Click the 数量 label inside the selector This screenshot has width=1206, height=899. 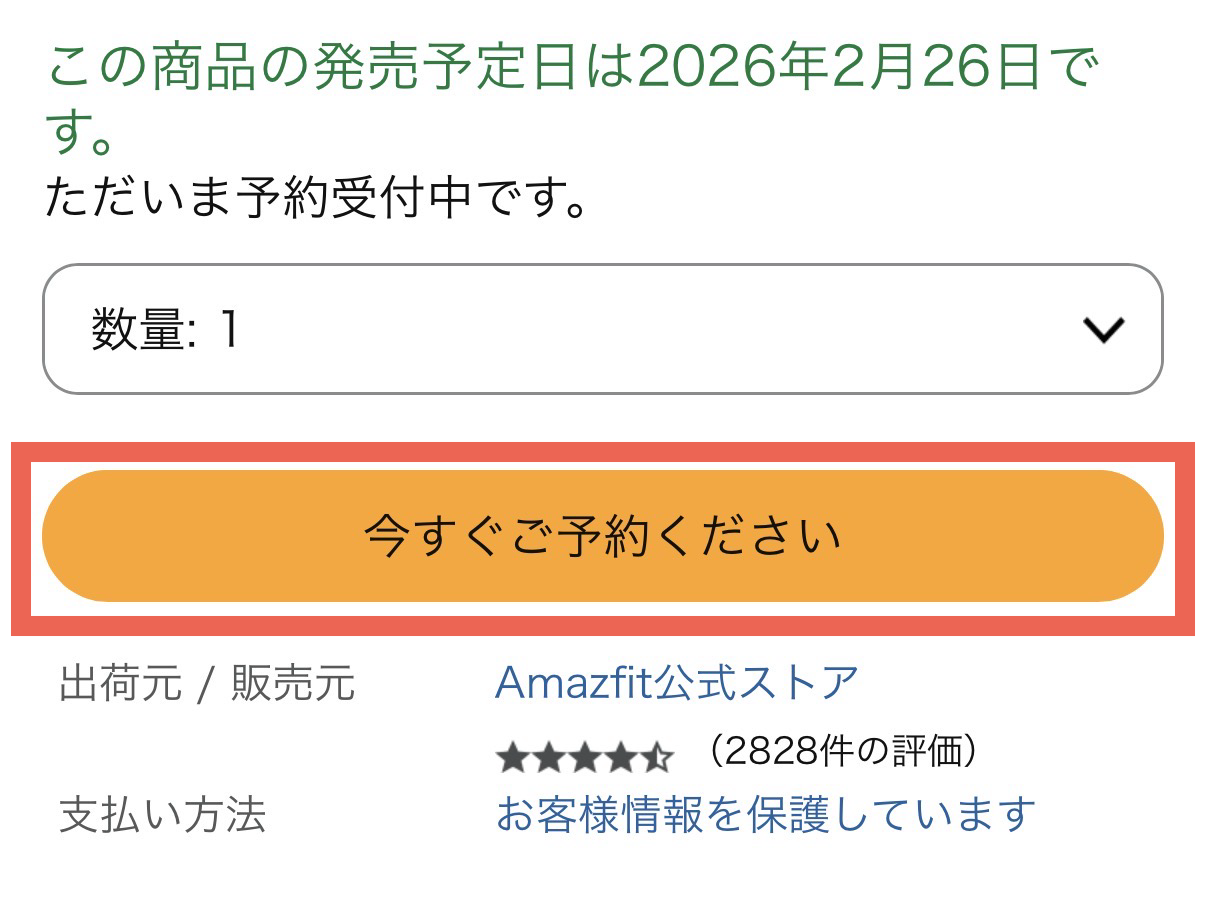click(x=139, y=330)
